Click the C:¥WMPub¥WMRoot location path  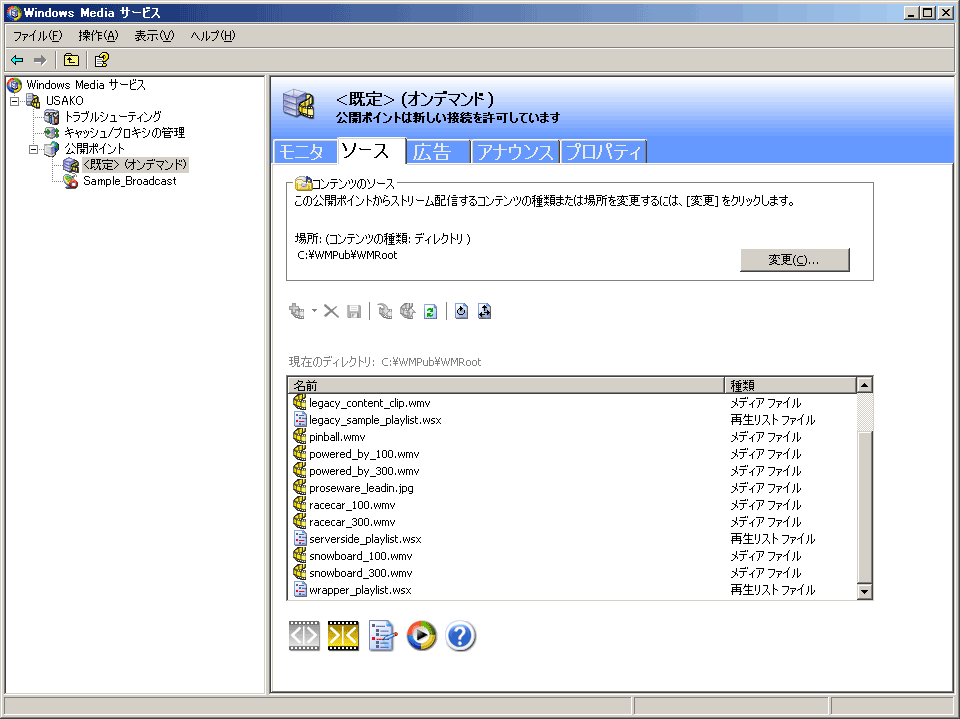(x=347, y=255)
